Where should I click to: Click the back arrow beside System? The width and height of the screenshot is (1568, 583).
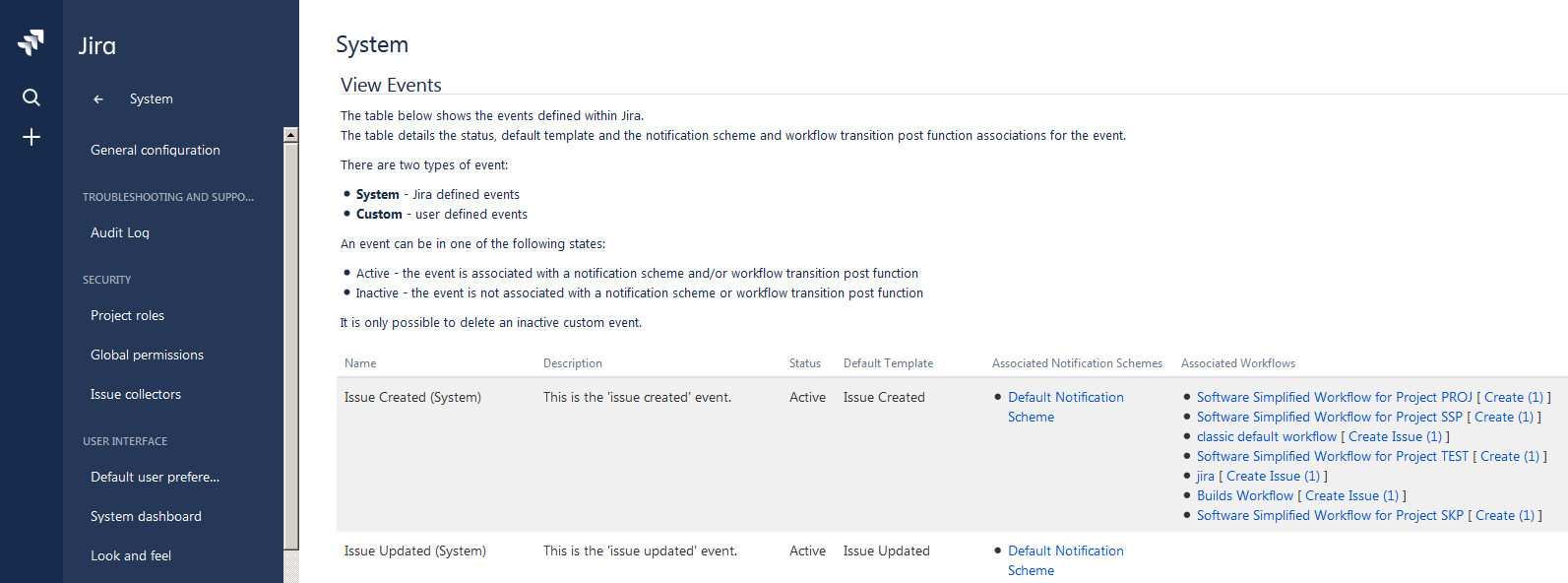98,99
